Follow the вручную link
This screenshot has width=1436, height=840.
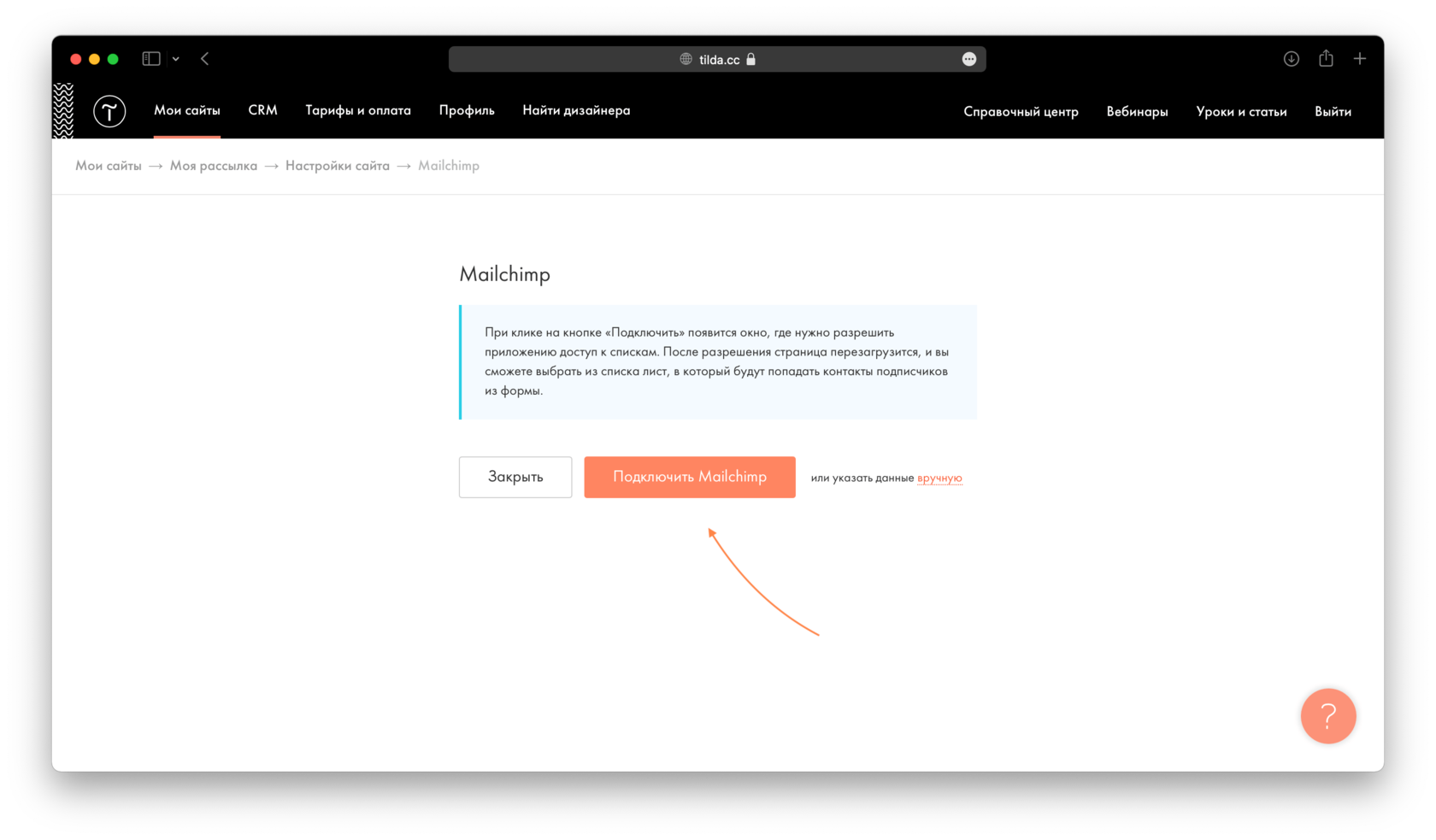[939, 478]
